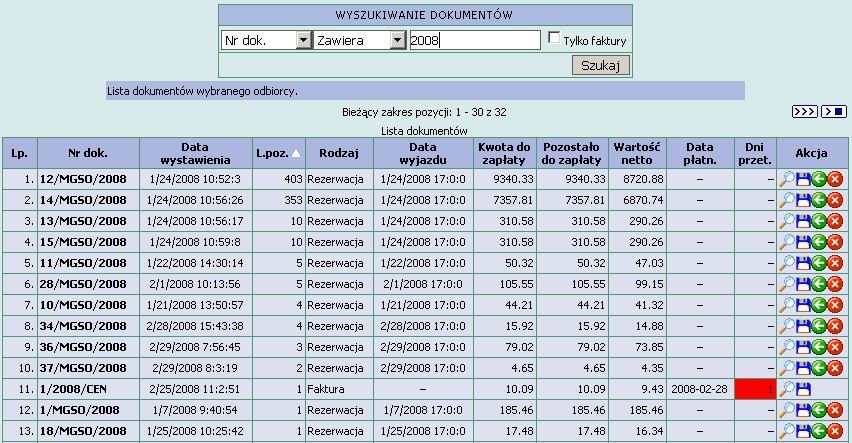This screenshot has height=443, width=852.
Task: Enable the Tylko faktury checkbox
Action: point(554,39)
